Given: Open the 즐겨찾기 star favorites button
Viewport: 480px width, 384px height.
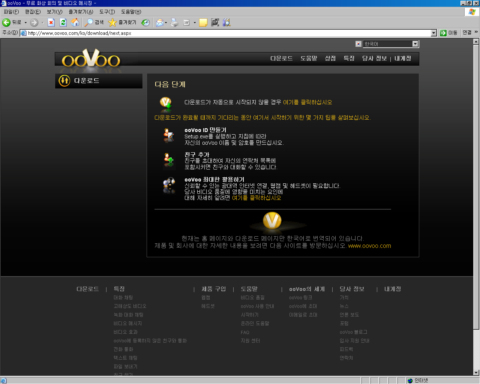Looking at the screenshot, I should click(122, 22).
